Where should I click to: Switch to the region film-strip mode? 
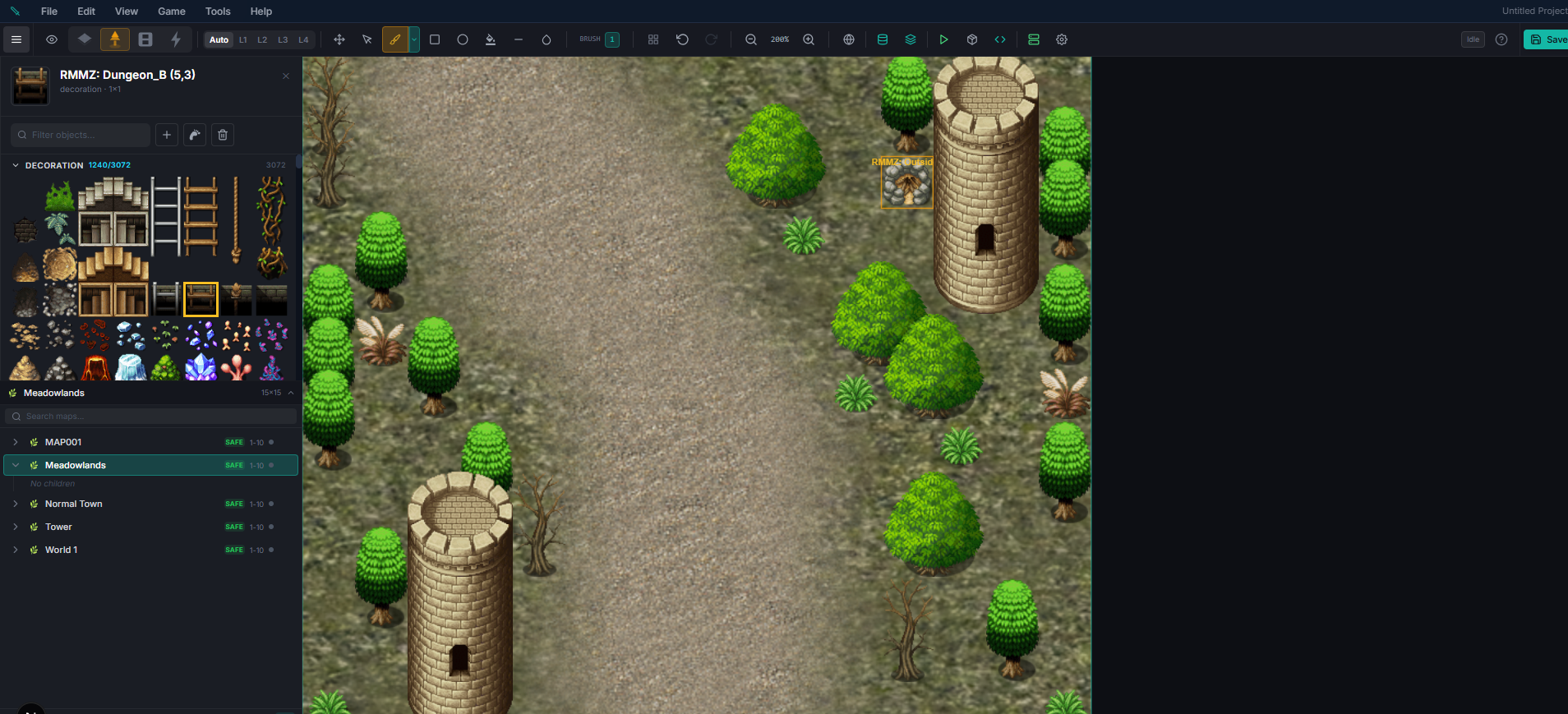click(x=145, y=39)
